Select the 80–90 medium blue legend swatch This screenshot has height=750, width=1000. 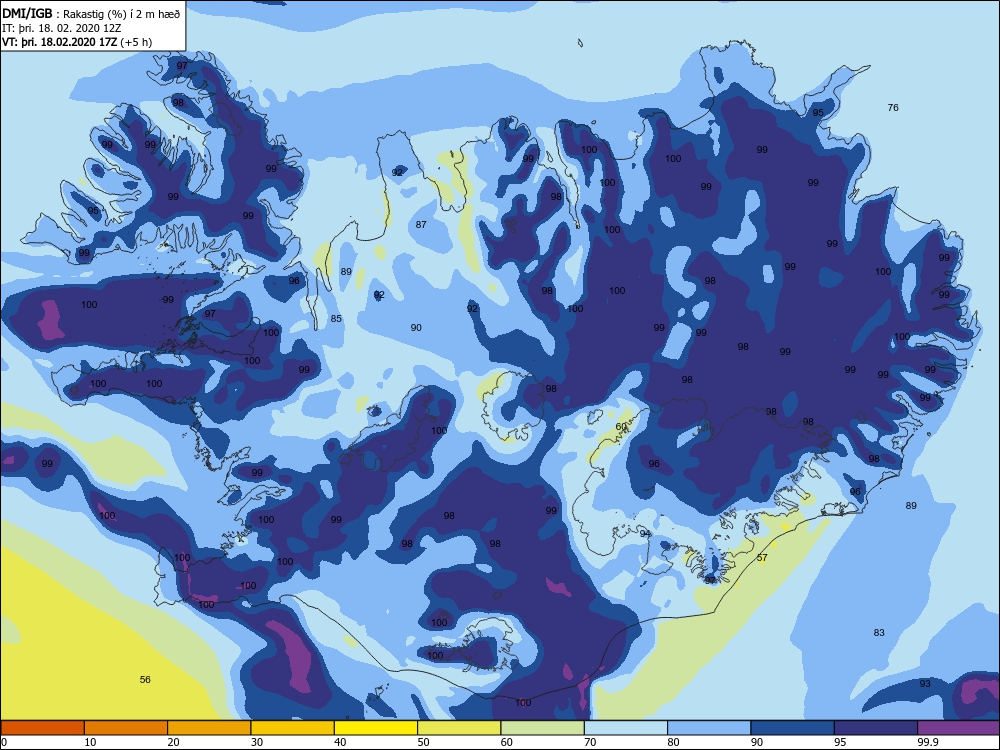[x=709, y=728]
